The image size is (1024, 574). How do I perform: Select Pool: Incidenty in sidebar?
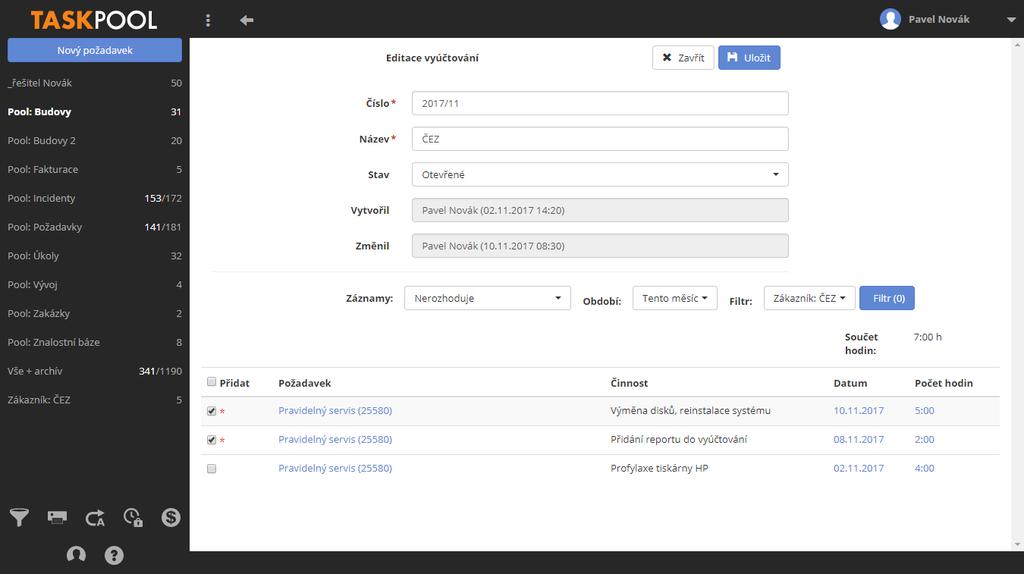95,198
